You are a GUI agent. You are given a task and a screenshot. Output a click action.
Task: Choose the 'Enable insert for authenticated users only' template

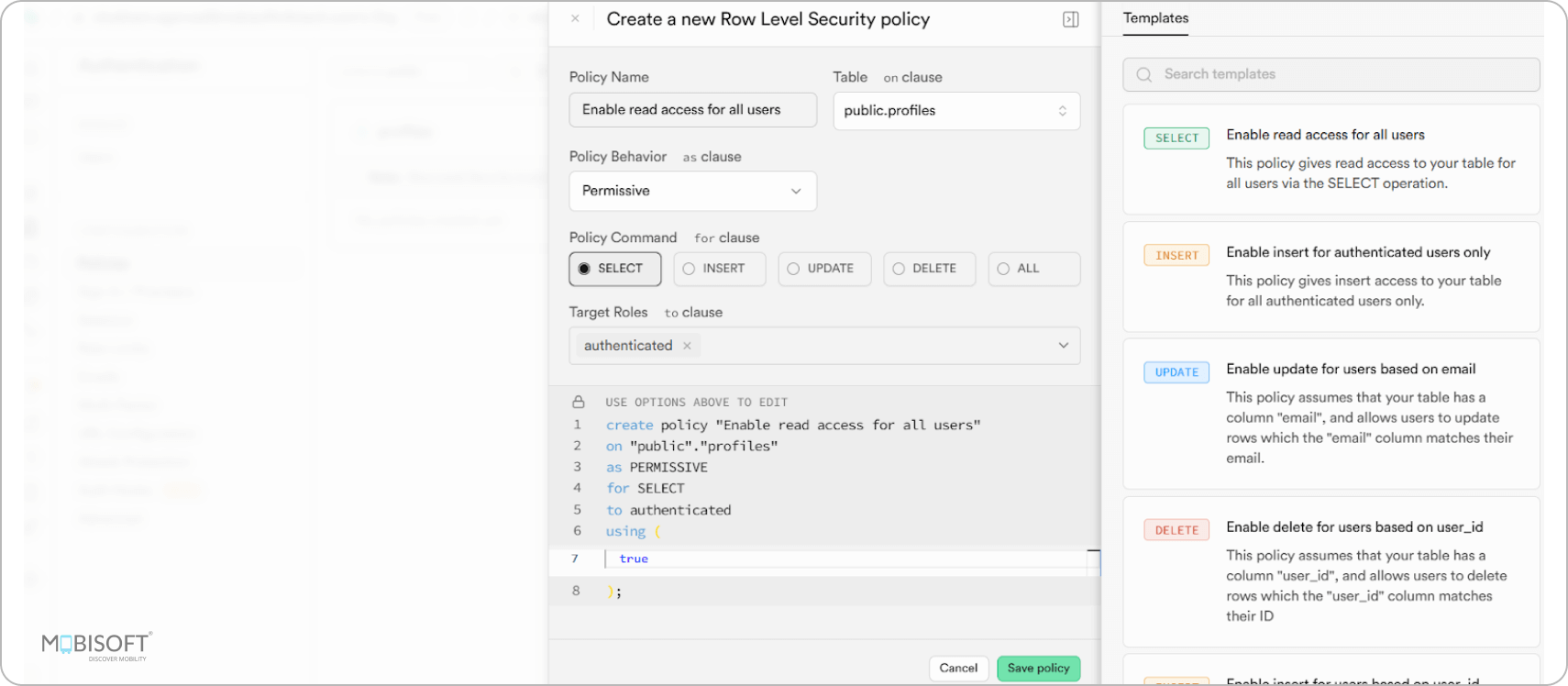click(1331, 277)
